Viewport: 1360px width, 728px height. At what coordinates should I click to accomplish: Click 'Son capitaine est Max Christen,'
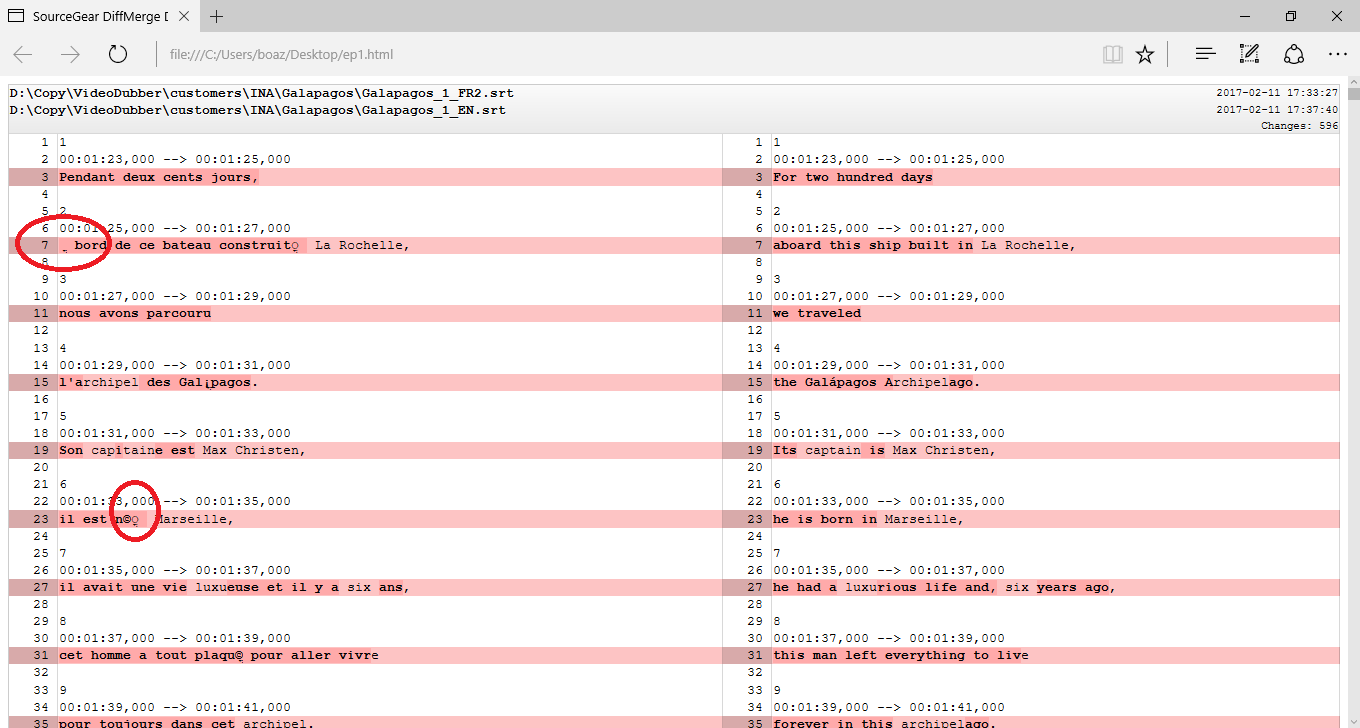click(x=182, y=450)
